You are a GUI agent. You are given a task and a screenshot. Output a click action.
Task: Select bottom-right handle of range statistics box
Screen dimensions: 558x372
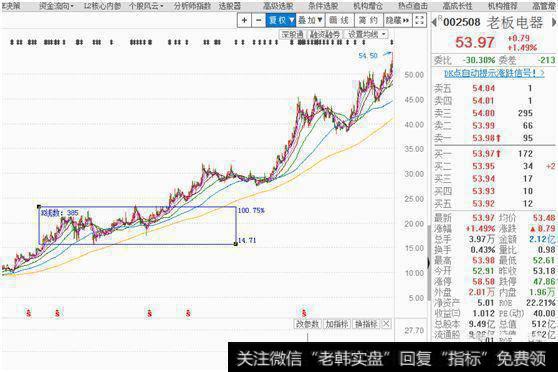[236, 244]
